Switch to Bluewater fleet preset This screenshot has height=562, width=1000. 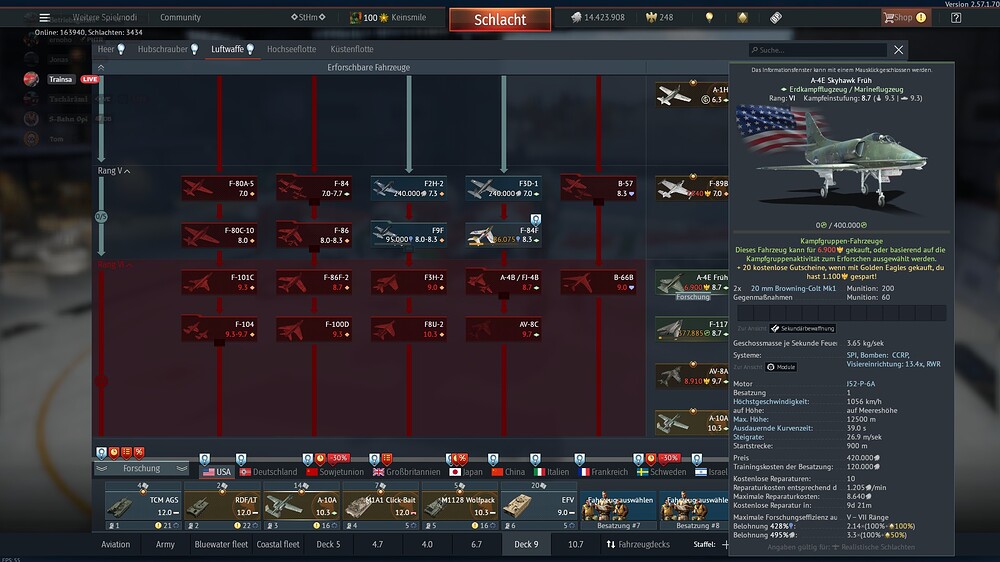(x=221, y=545)
